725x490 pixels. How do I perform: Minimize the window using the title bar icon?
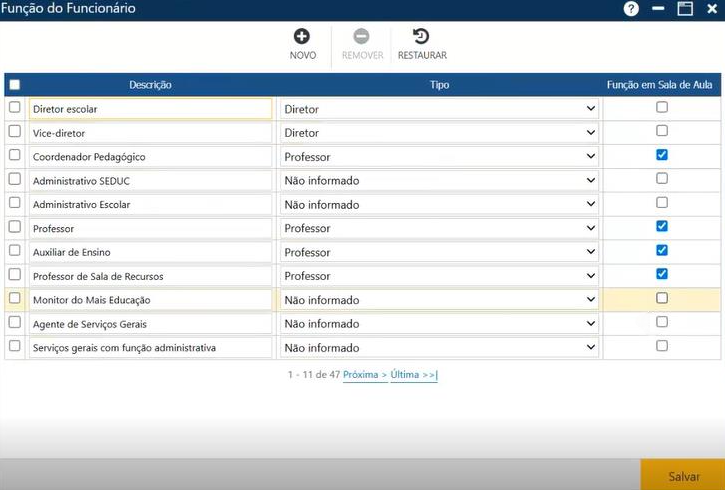pyautogui.click(x=658, y=9)
